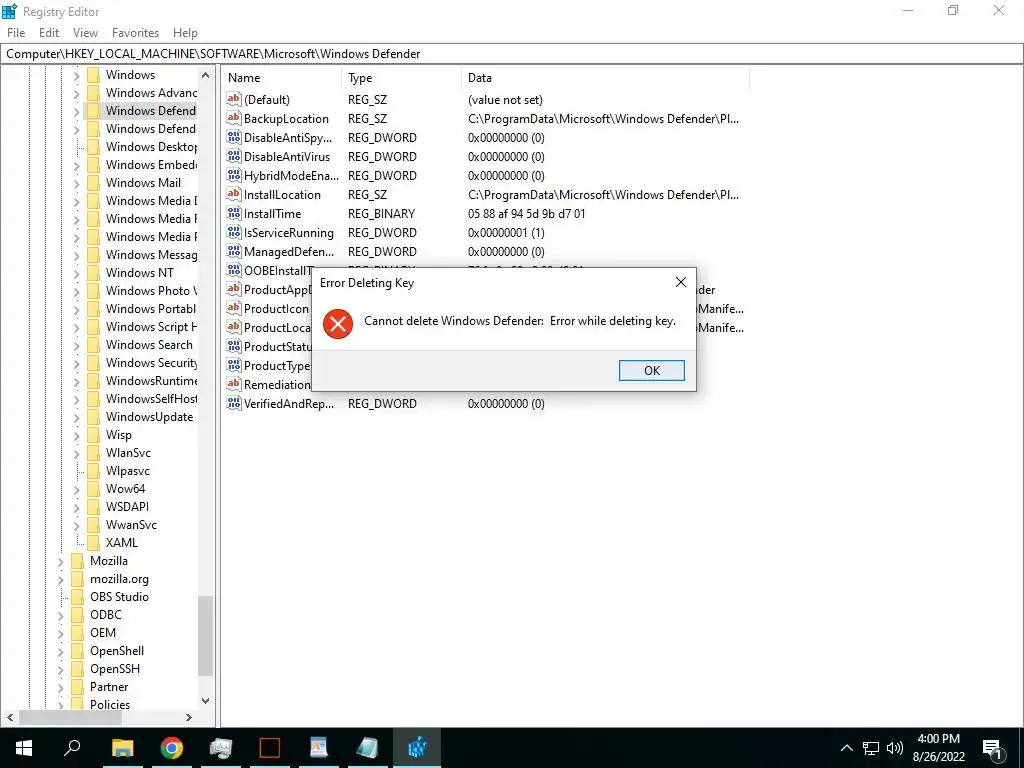The width and height of the screenshot is (1024, 768).
Task: Click the tree scroll up arrow
Action: click(x=206, y=75)
